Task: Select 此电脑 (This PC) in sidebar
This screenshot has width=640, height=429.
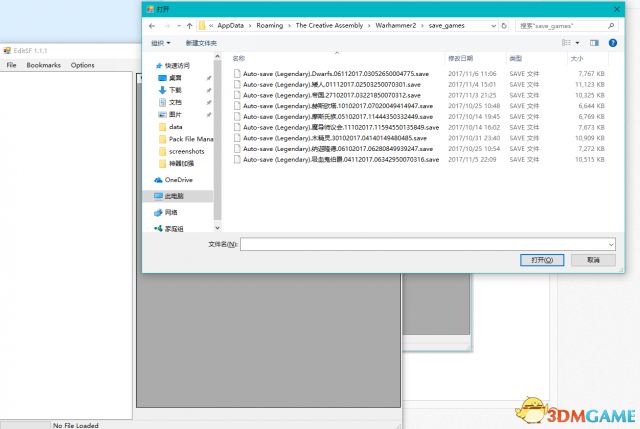Action: pos(174,196)
